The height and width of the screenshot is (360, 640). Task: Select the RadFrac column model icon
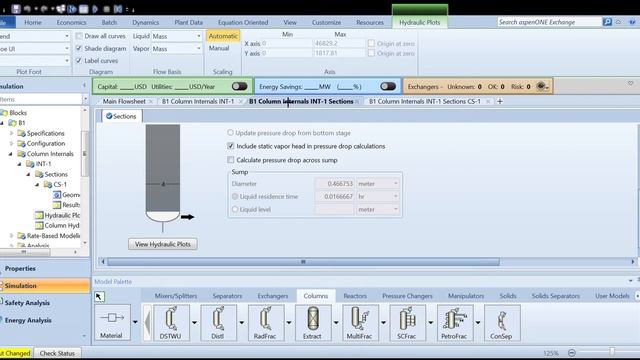point(266,322)
